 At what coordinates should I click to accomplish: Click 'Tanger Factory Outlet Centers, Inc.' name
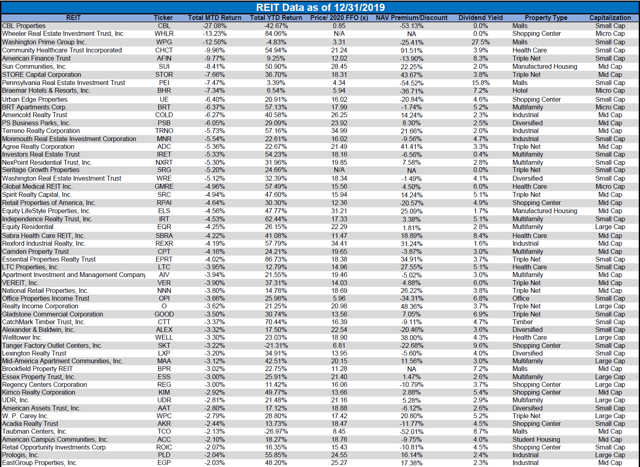[x=52, y=345]
